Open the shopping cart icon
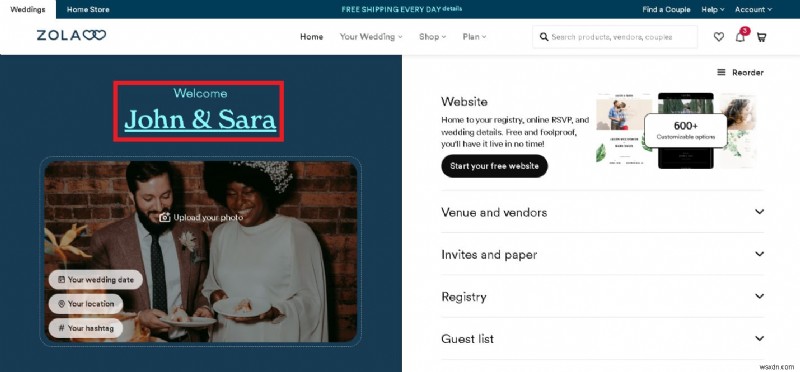800x372 pixels. tap(761, 37)
